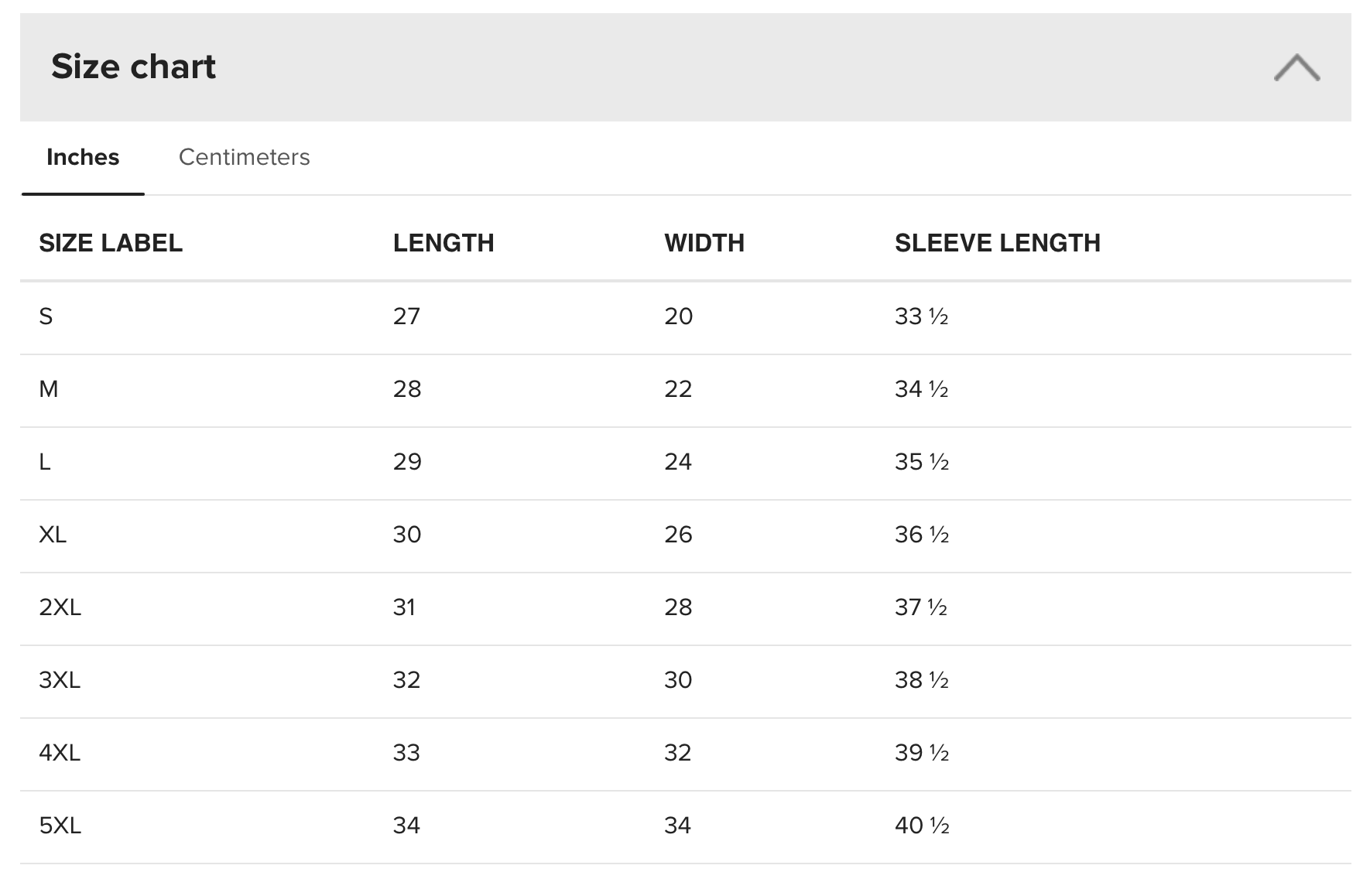Click the XL width value 26
The height and width of the screenshot is (896, 1370).
pos(678,535)
